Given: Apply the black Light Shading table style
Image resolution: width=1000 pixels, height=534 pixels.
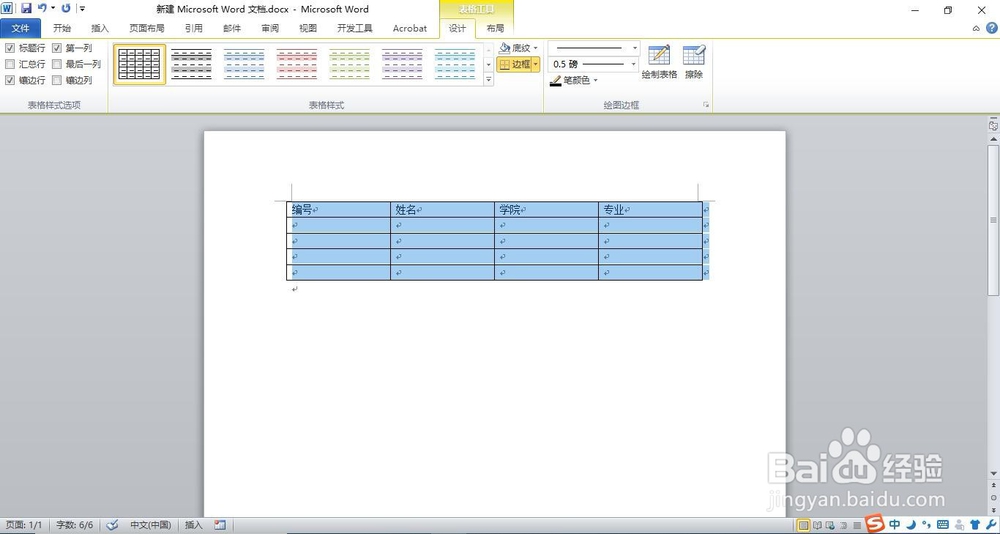Looking at the screenshot, I should click(x=192, y=64).
